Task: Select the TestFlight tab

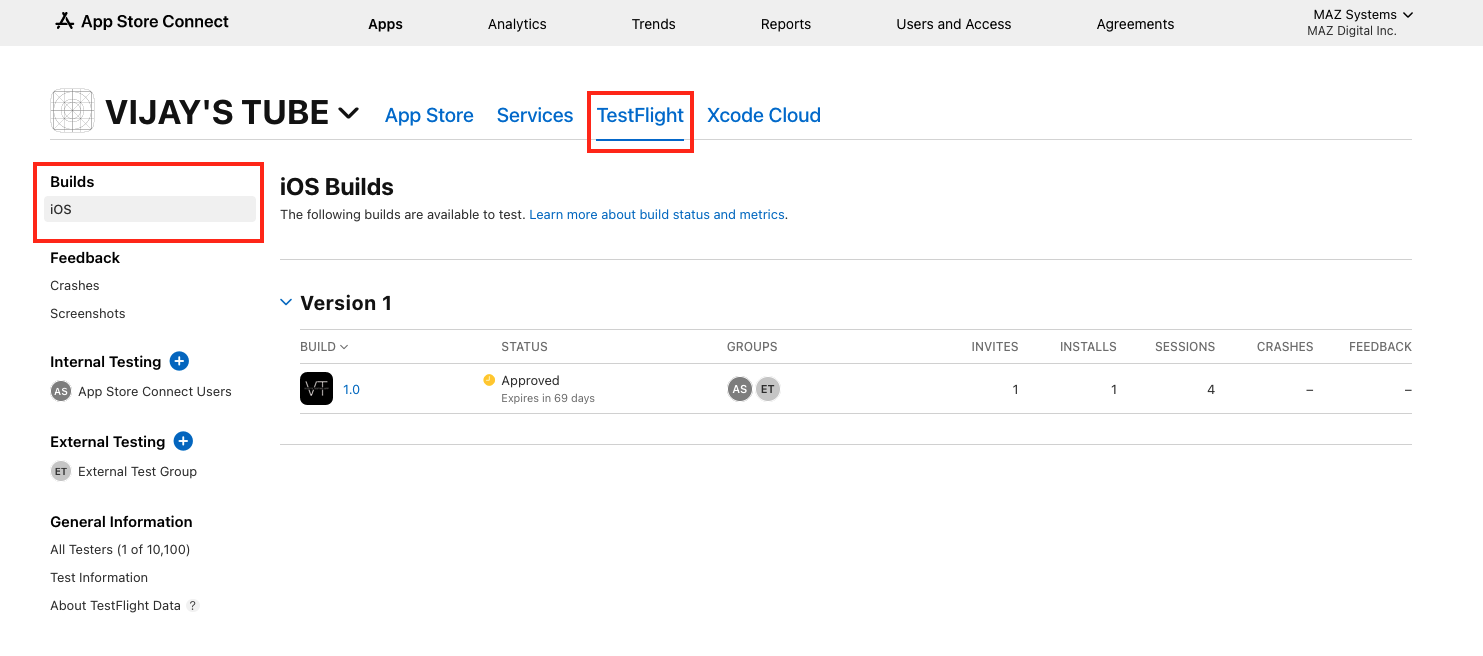Action: tap(640, 115)
